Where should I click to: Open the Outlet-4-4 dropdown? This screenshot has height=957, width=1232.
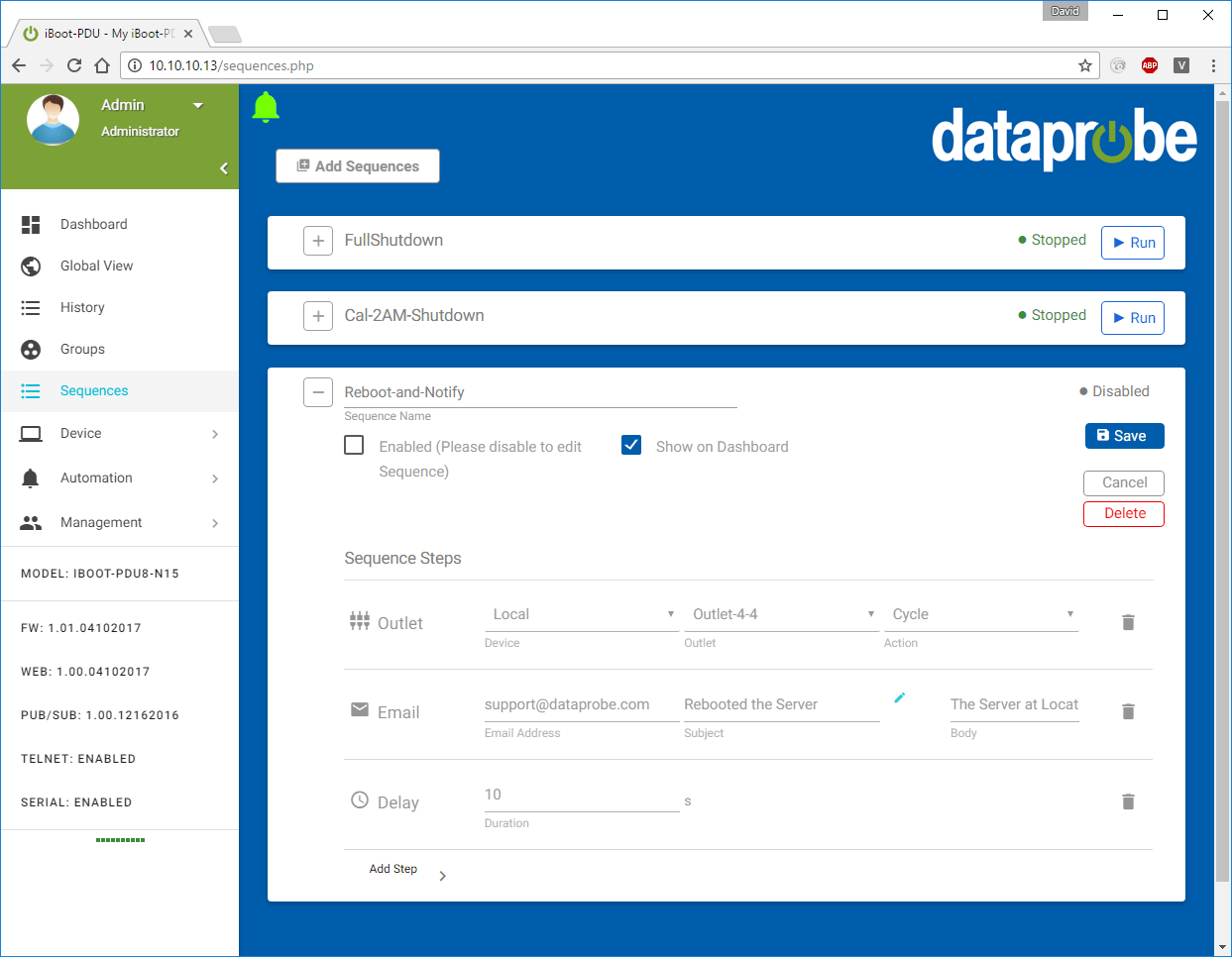782,614
